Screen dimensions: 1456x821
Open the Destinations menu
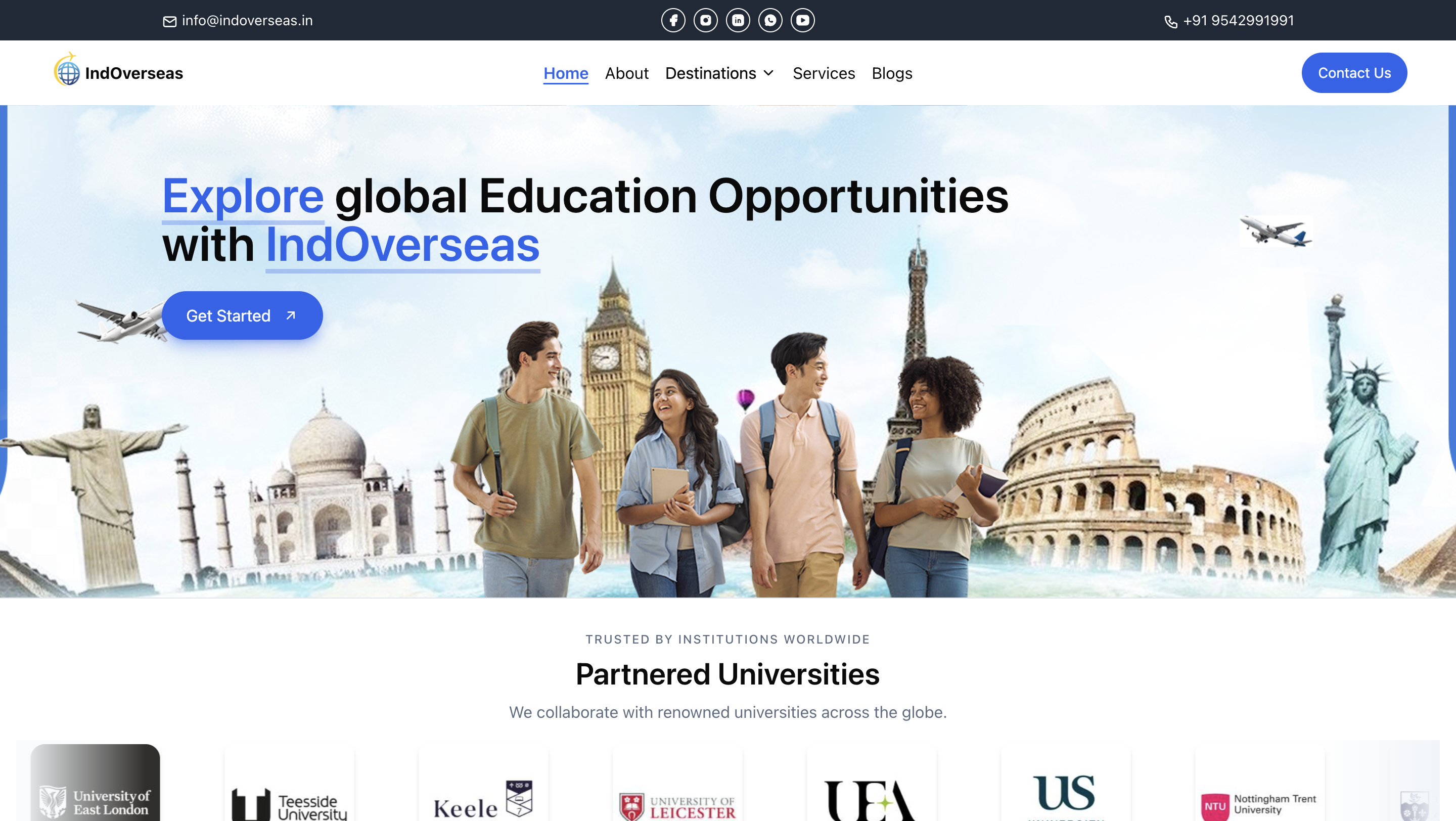click(710, 73)
